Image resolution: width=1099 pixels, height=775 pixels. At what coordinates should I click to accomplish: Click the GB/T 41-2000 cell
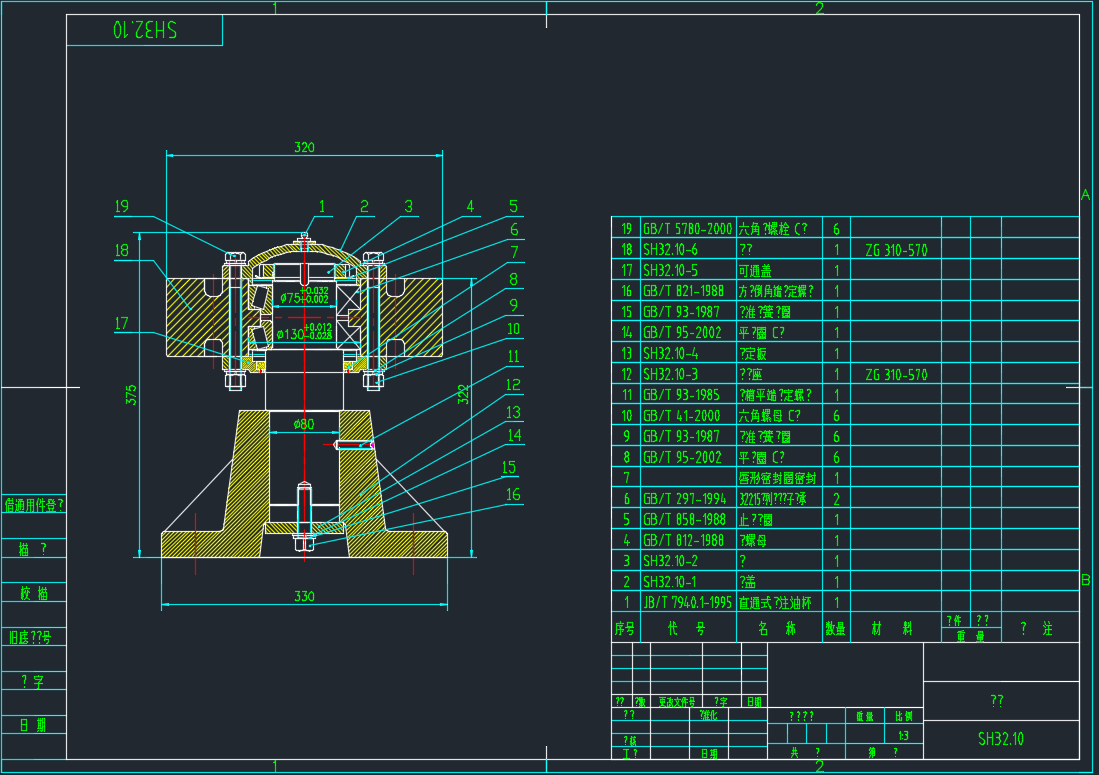pos(681,416)
